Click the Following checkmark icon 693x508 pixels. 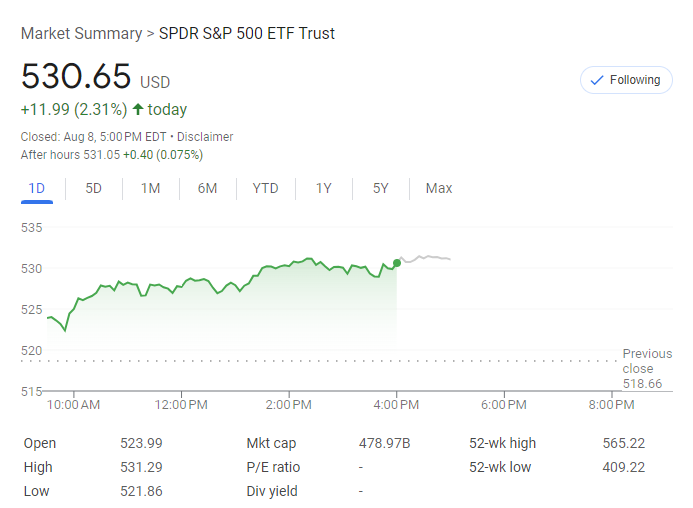click(598, 80)
